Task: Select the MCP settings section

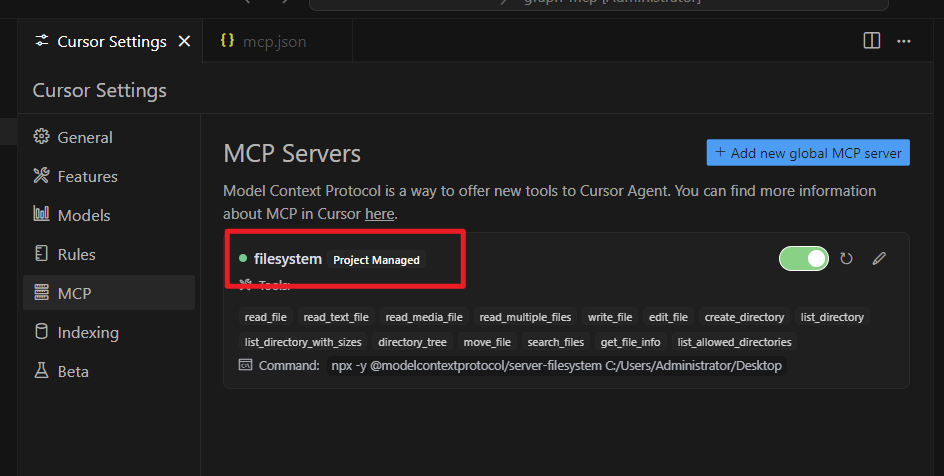Action: pyautogui.click(x=109, y=293)
